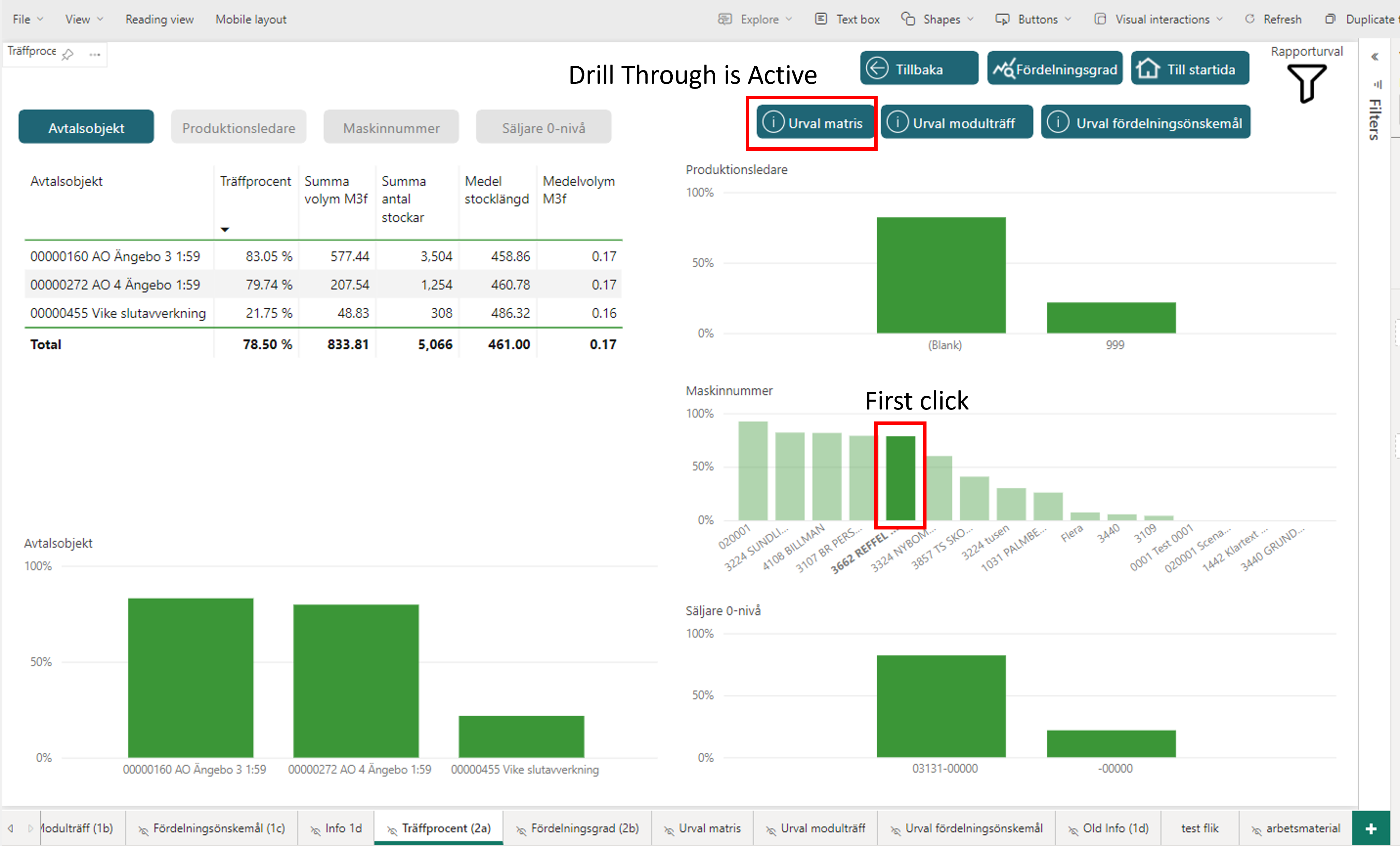Insert a Text box
1400x846 pixels.
click(847, 19)
